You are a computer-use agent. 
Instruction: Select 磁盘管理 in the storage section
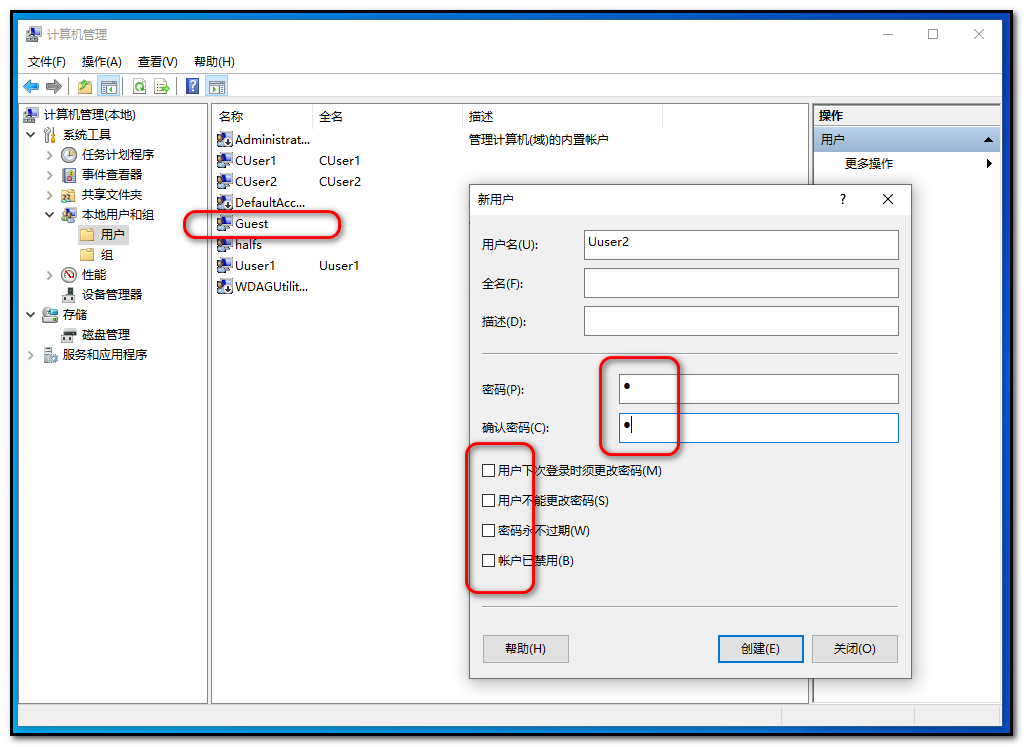(x=105, y=335)
